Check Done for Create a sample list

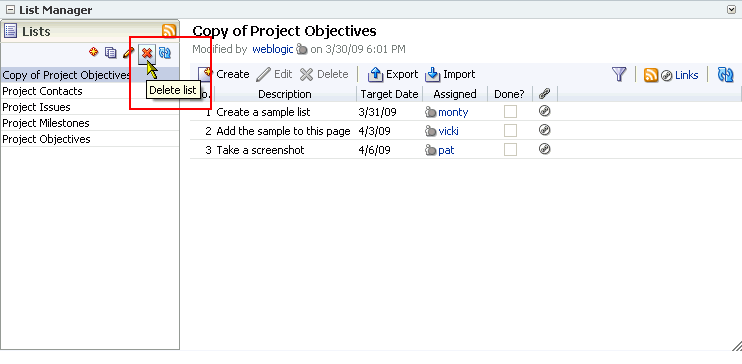click(510, 112)
